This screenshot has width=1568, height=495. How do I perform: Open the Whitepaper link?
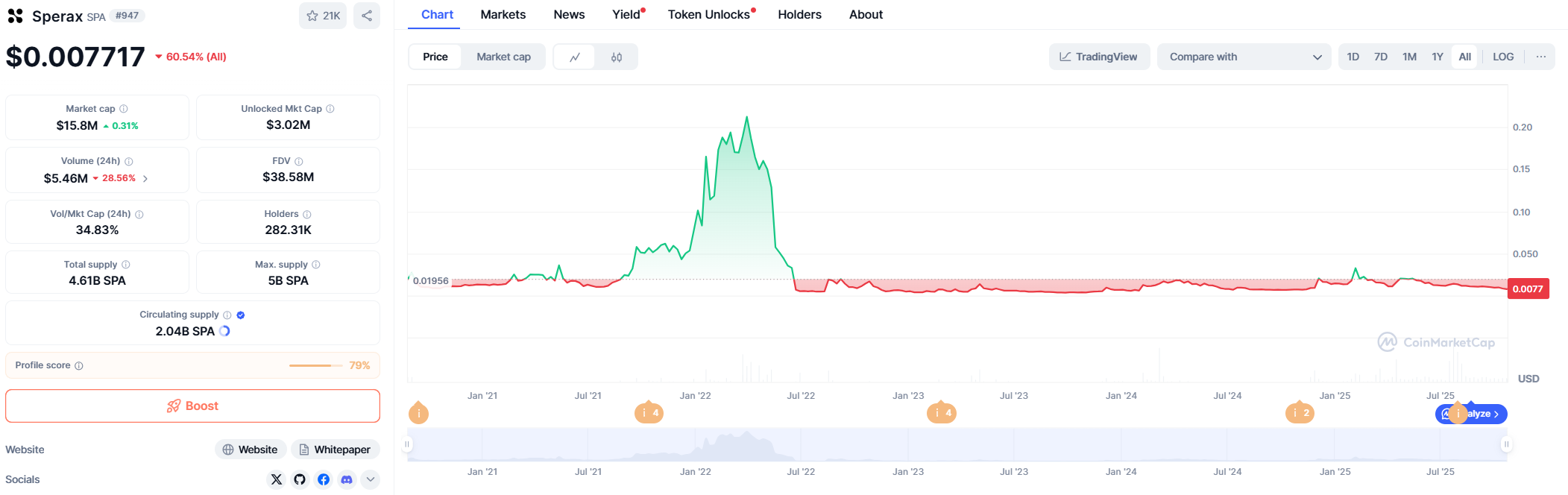pyautogui.click(x=335, y=450)
